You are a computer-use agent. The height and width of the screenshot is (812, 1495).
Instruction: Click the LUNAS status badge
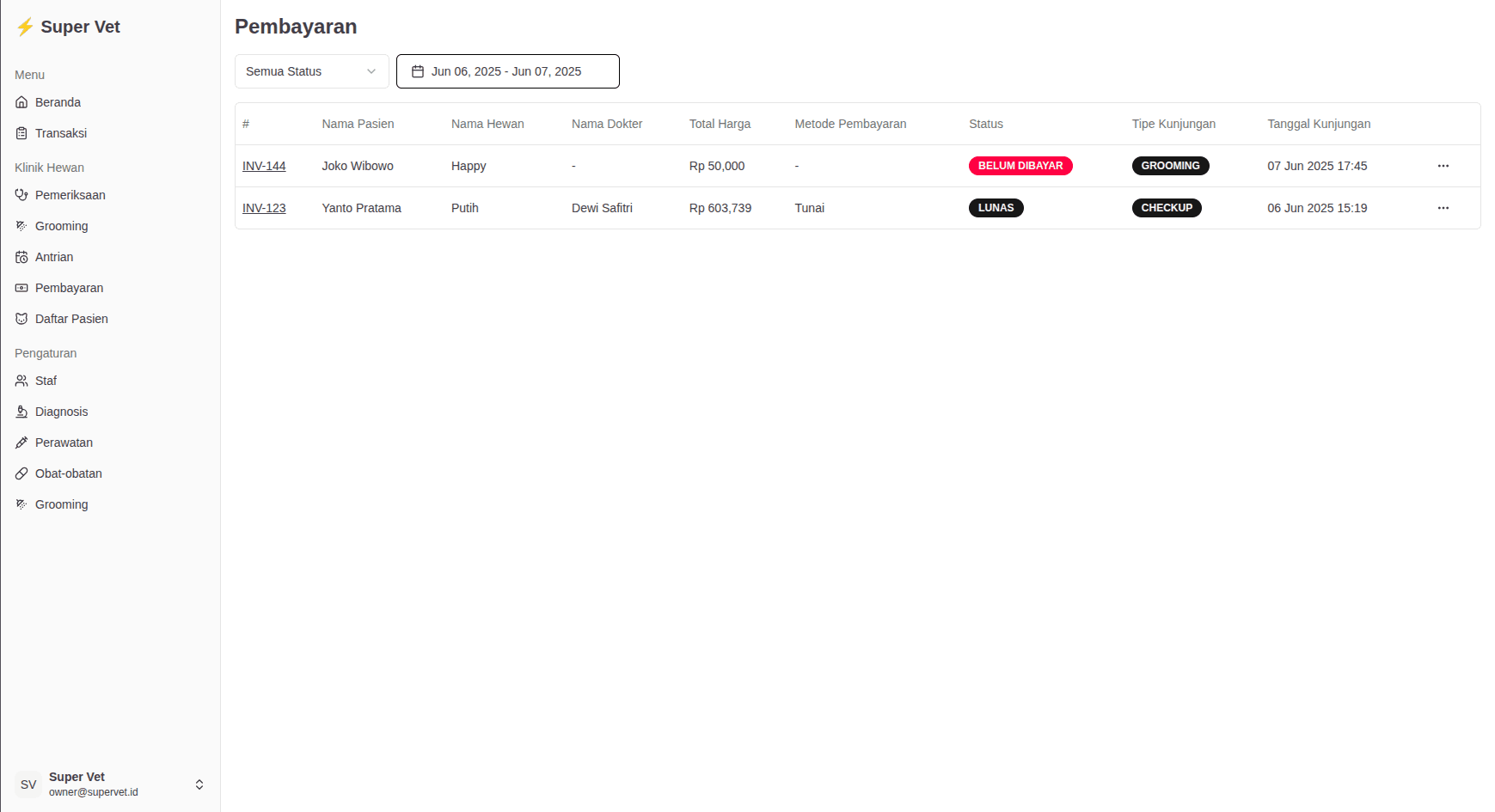point(996,207)
